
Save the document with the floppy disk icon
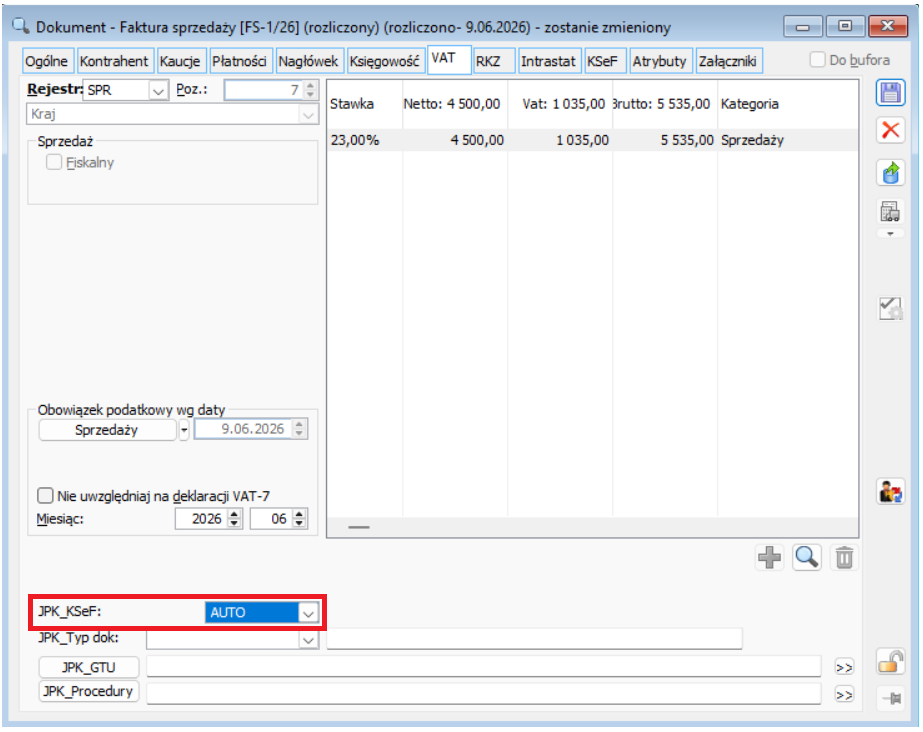[889, 93]
